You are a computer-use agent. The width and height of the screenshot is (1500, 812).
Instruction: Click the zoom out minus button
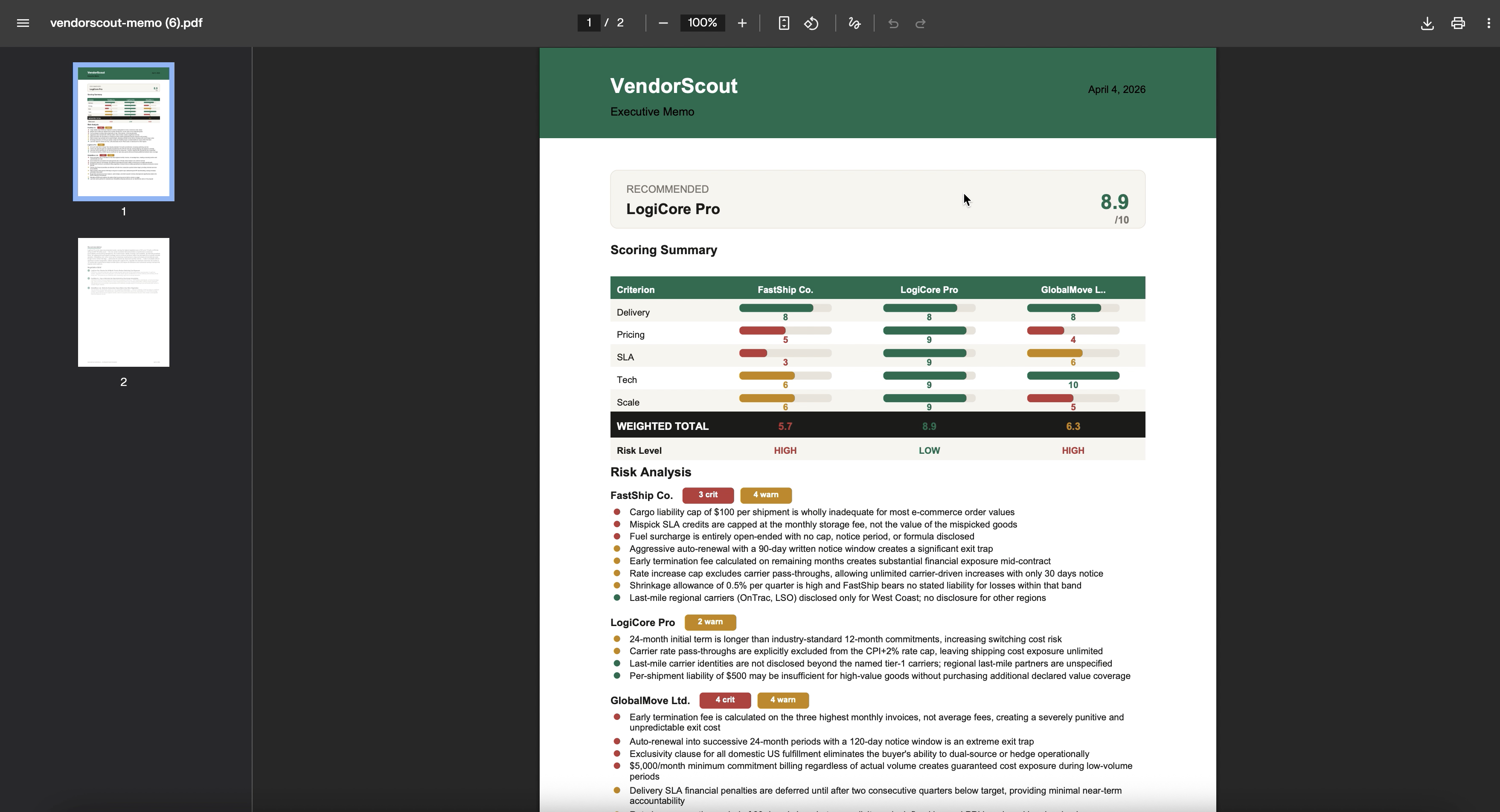[663, 23]
